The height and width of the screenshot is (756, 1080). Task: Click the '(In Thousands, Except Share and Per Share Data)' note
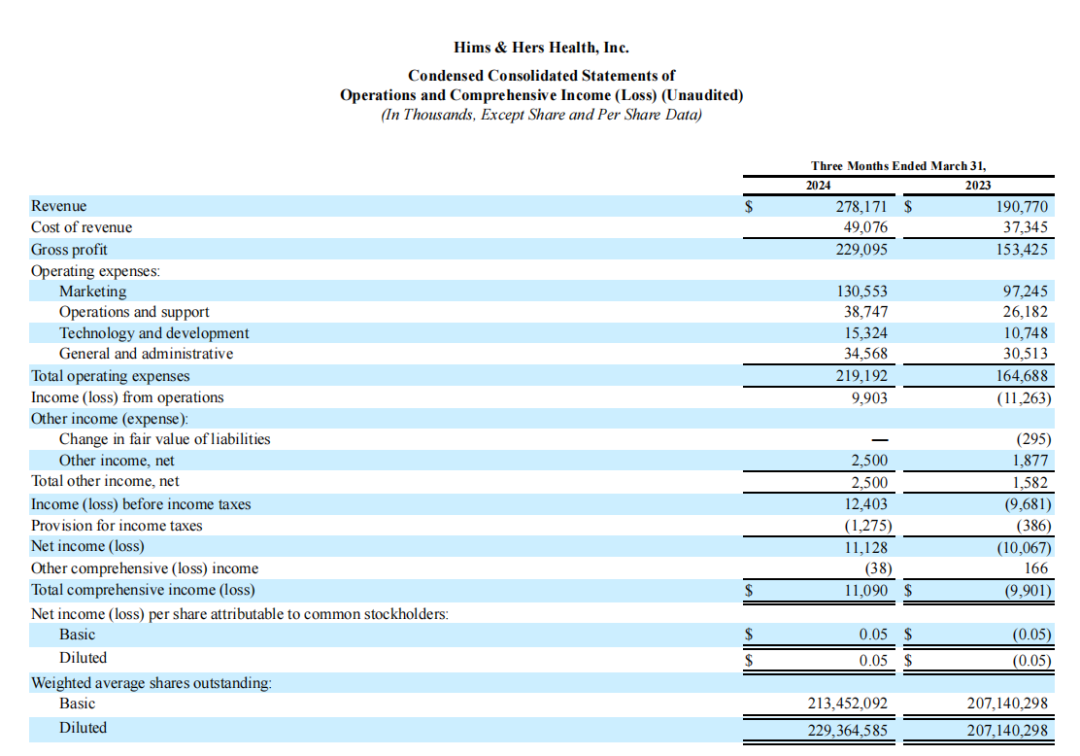(541, 114)
